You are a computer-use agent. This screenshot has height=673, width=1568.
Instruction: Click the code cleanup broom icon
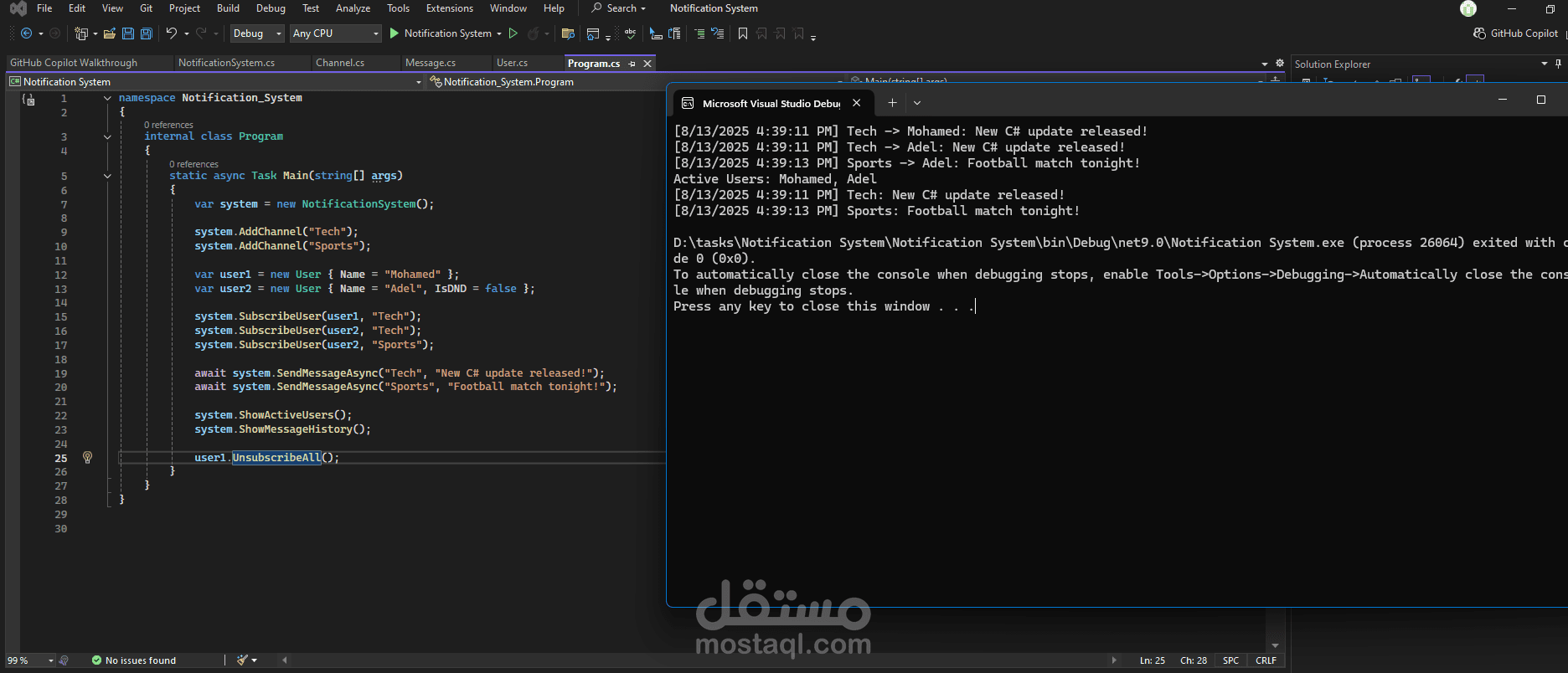pyautogui.click(x=242, y=660)
